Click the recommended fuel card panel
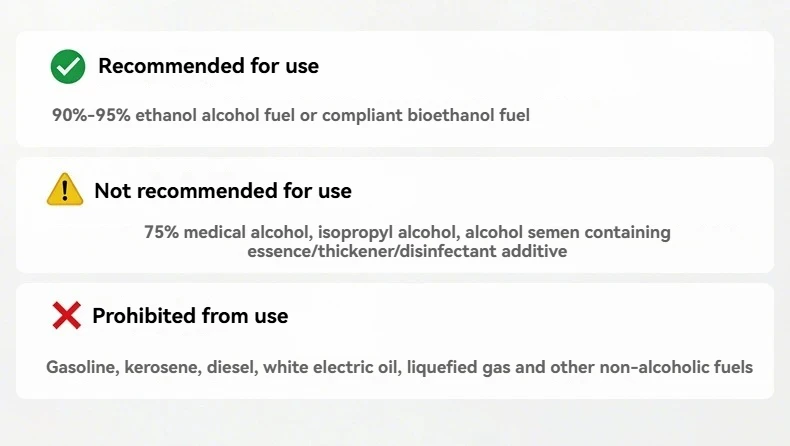Screen dimensions: 790x446 click(x=395, y=89)
